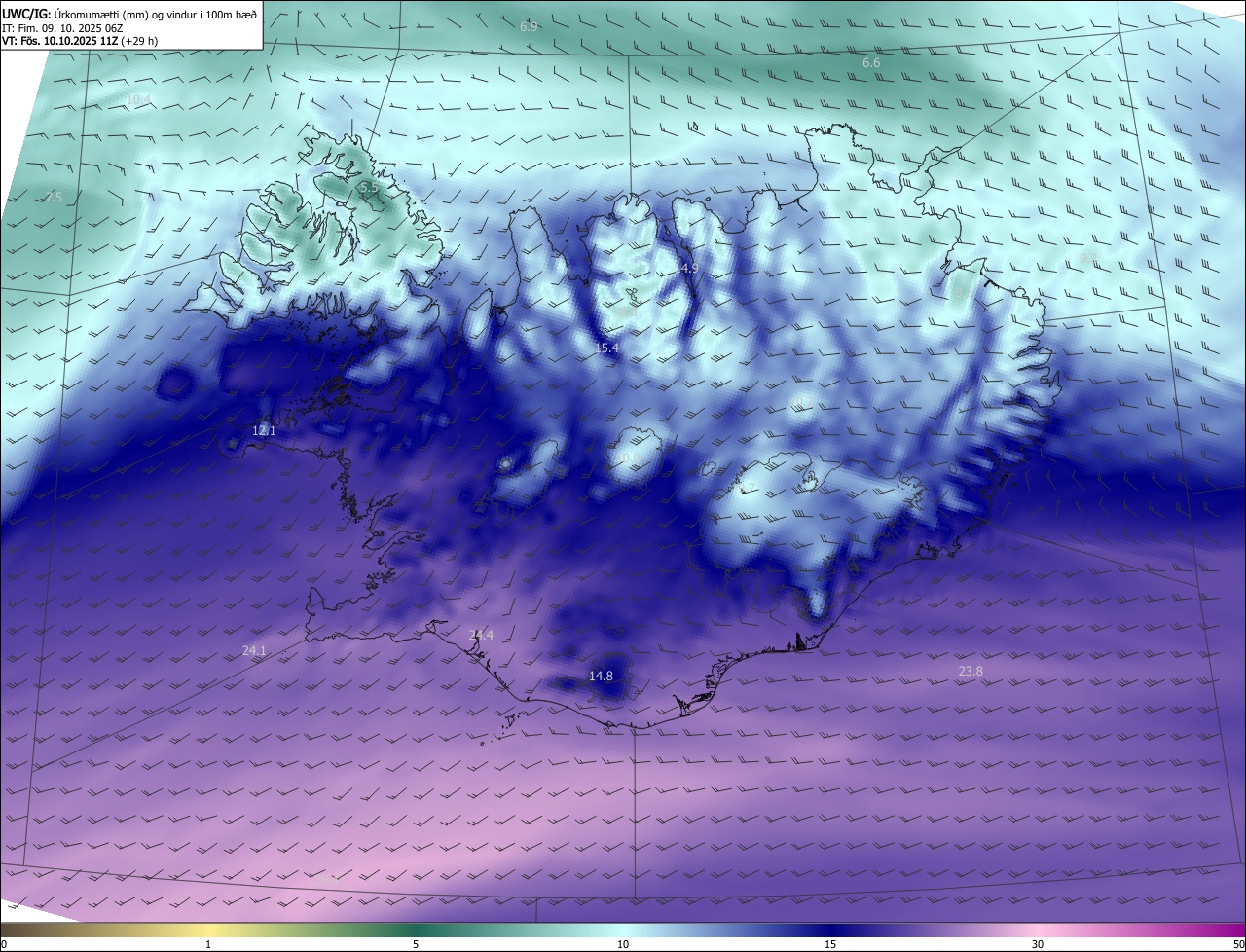Click the 24.4 map value

point(481,635)
